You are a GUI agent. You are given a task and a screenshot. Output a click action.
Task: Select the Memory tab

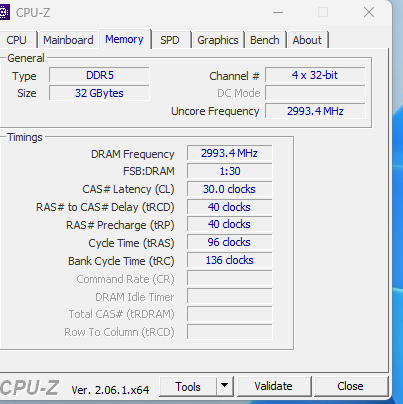pyautogui.click(x=124, y=39)
